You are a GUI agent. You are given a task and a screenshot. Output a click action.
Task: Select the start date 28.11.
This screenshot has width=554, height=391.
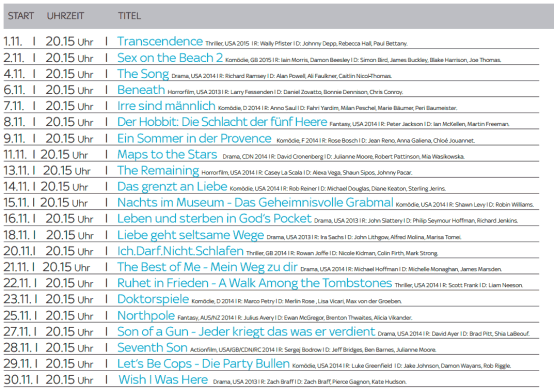[x=18, y=348]
